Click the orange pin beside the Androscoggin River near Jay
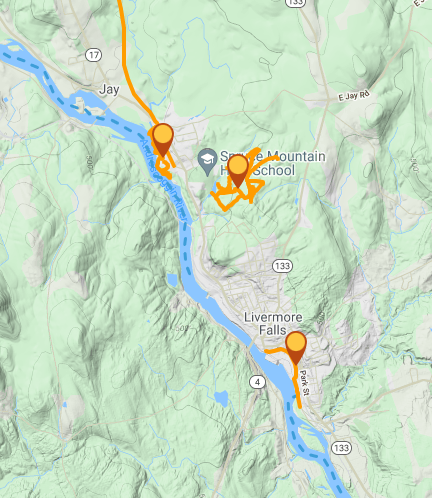Image resolution: width=432 pixels, height=498 pixels. click(x=163, y=138)
